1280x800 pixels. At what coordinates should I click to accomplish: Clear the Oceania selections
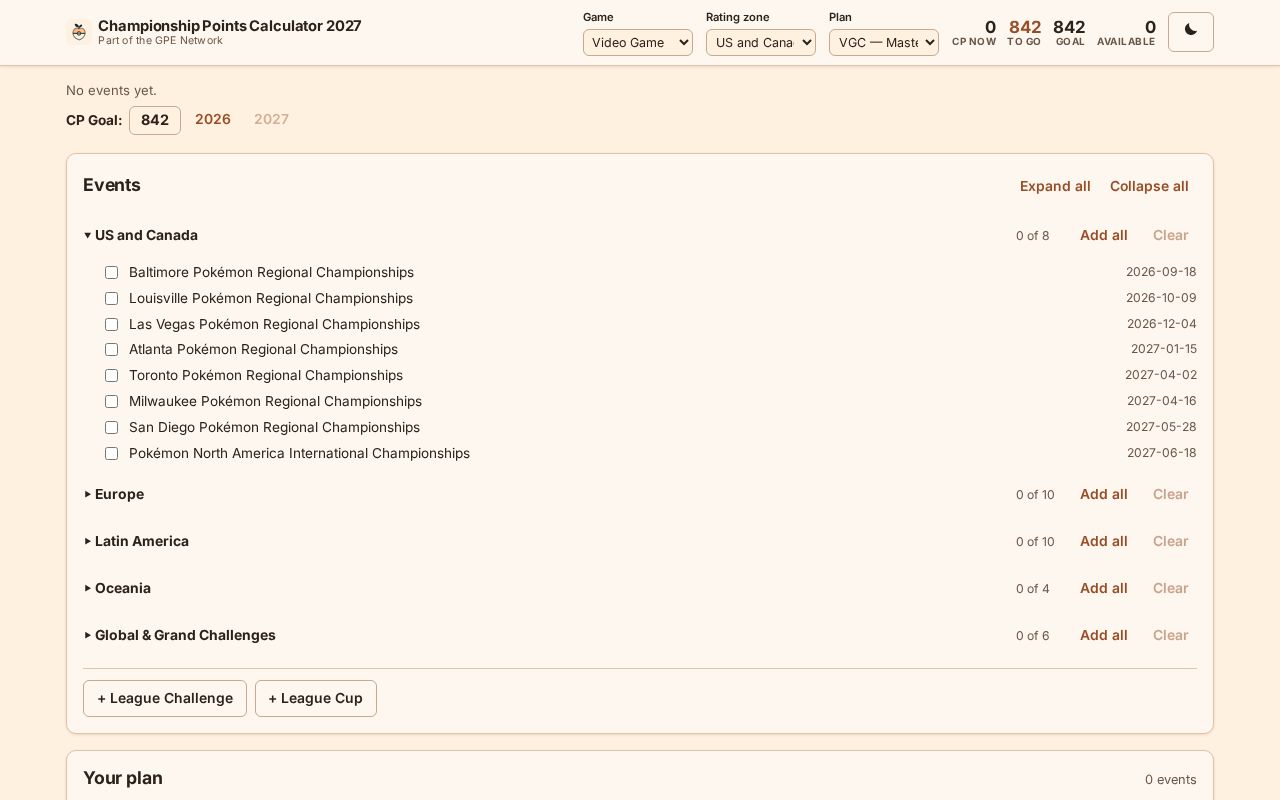[1170, 588]
